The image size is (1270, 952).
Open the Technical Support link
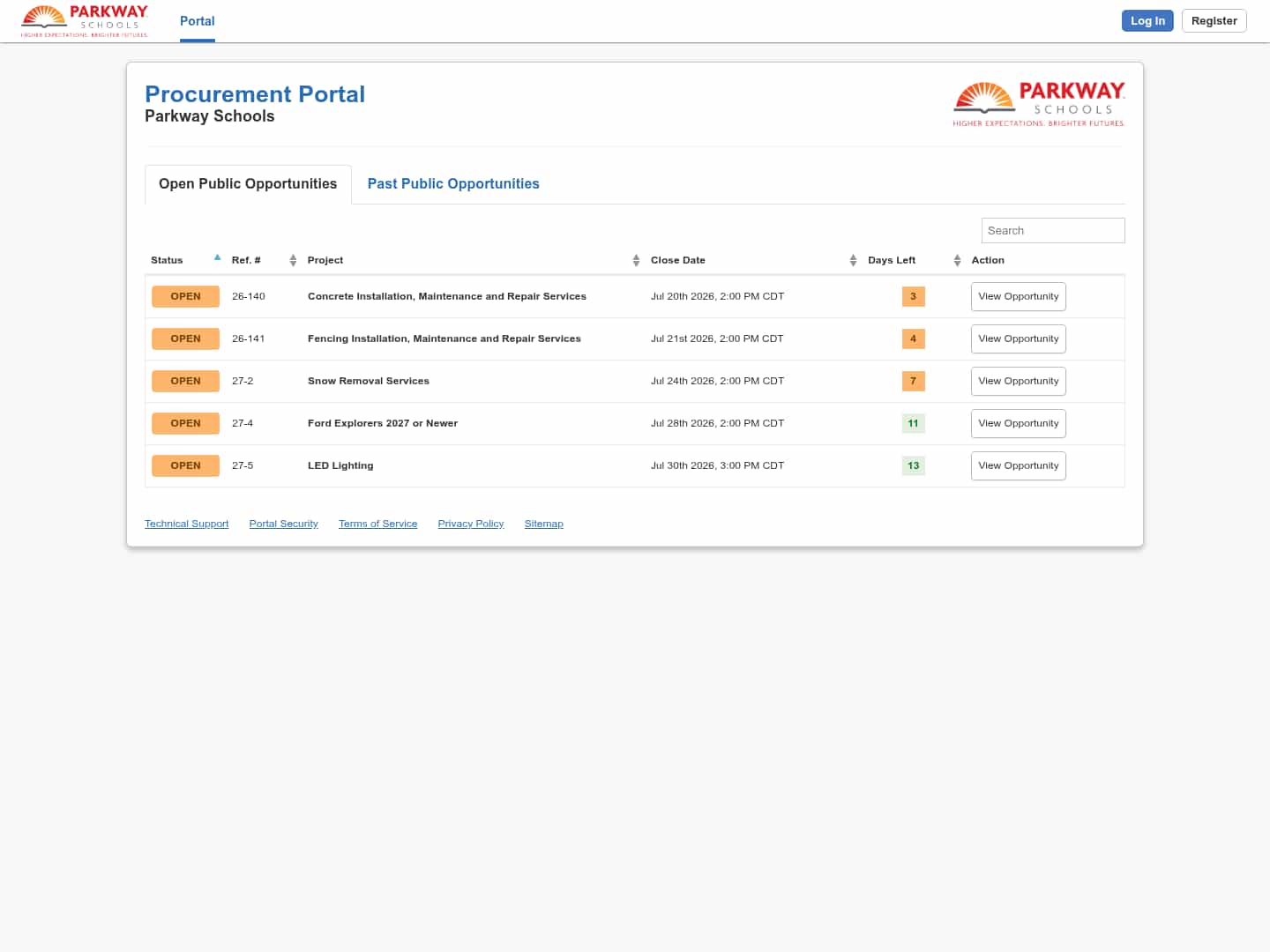click(186, 524)
